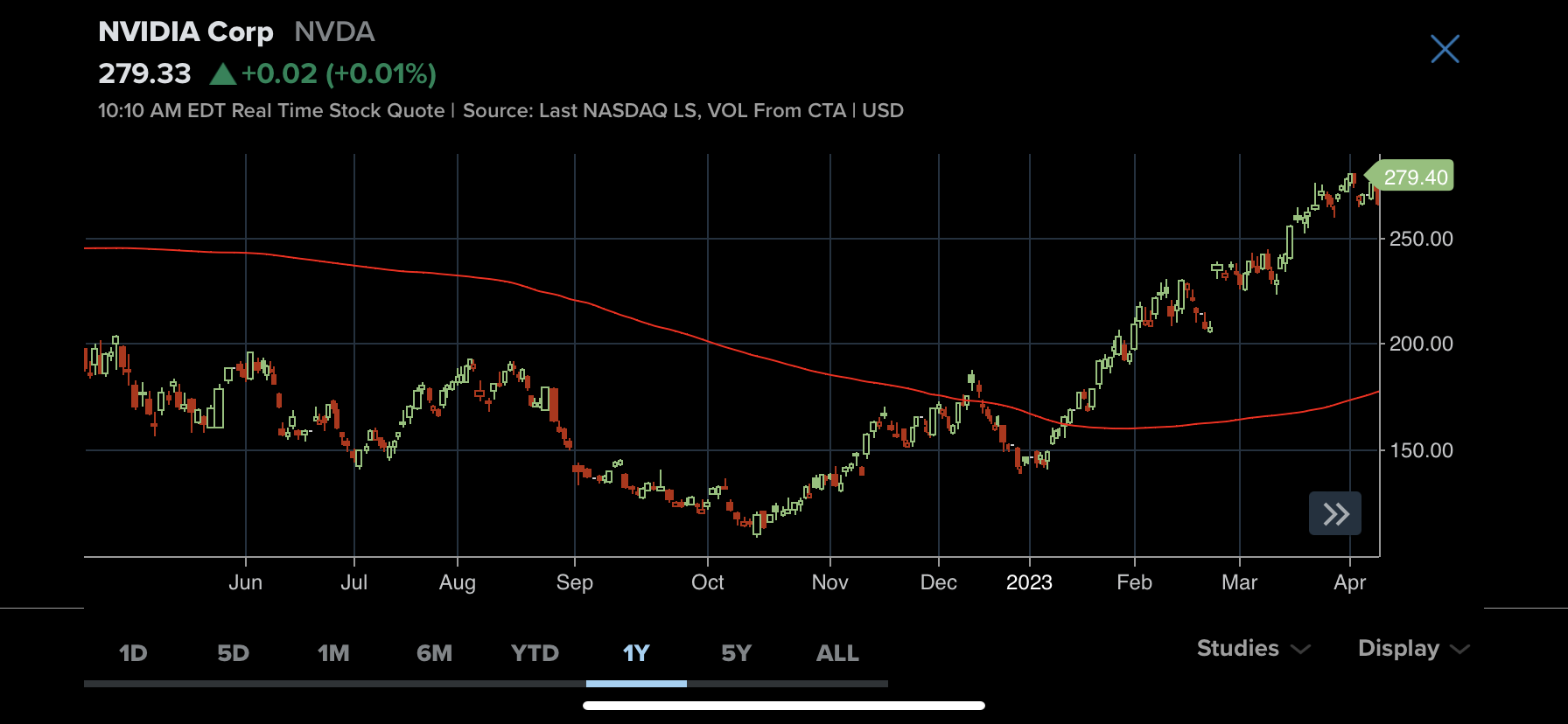The width and height of the screenshot is (1568, 724).
Task: Click the Oct label on time axis
Action: point(707,583)
